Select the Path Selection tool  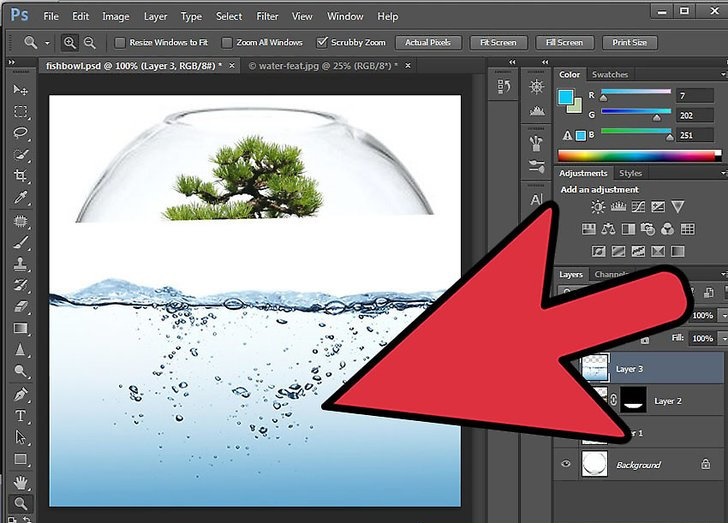coord(20,437)
